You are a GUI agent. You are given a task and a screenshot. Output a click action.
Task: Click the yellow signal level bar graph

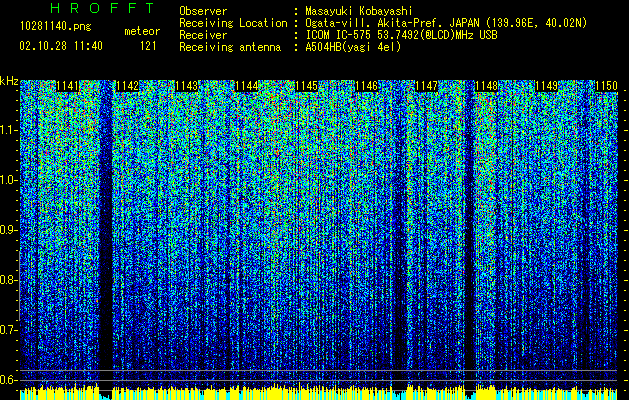tap(319, 392)
